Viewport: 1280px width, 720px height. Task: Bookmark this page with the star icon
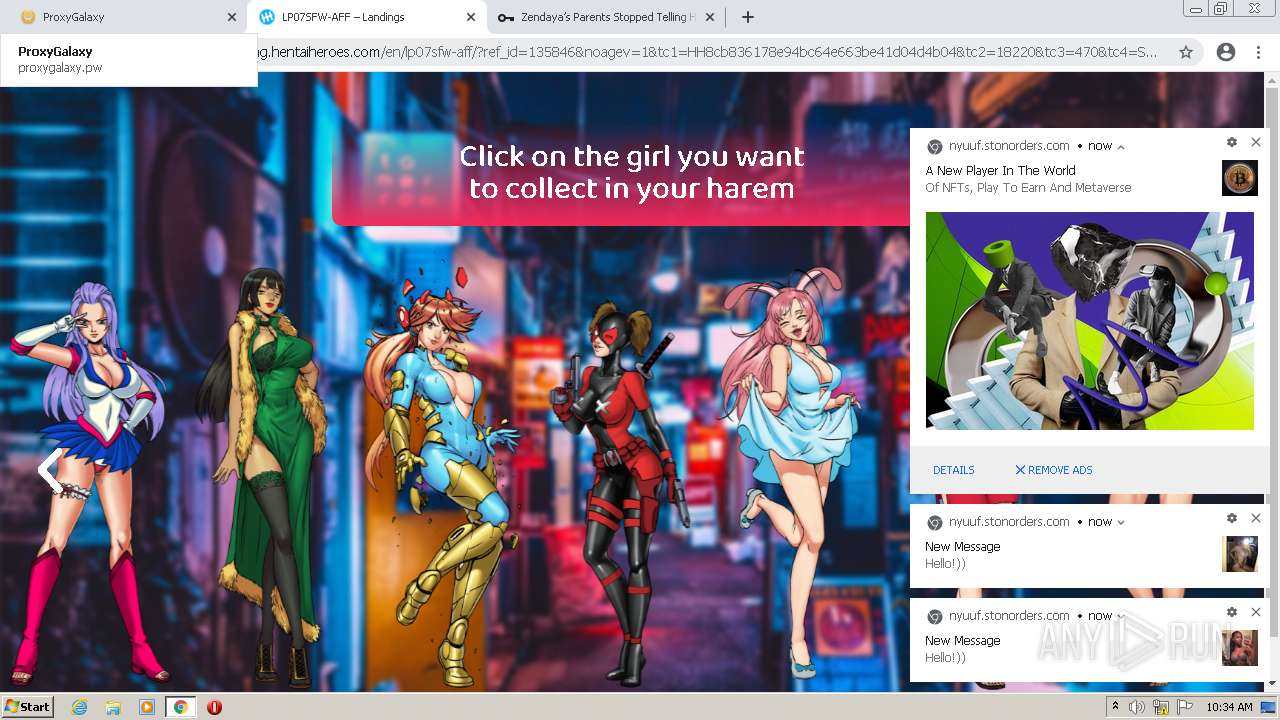[1186, 52]
